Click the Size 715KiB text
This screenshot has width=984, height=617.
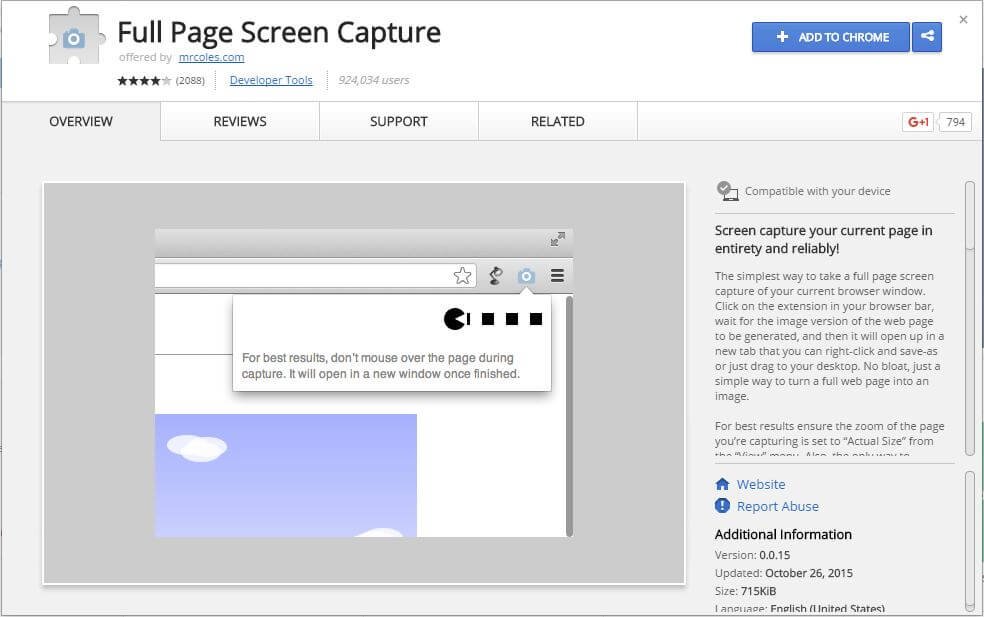(745, 591)
